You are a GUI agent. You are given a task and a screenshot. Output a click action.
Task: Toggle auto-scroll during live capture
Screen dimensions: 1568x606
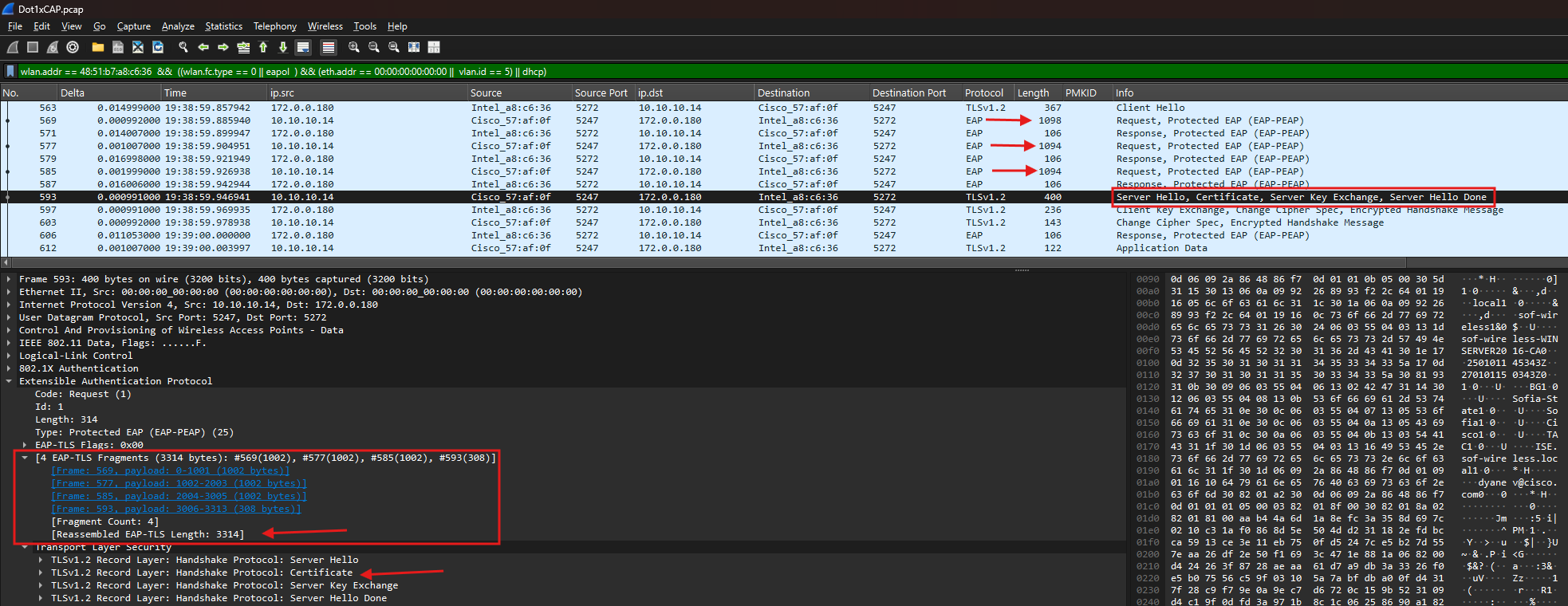point(303,48)
